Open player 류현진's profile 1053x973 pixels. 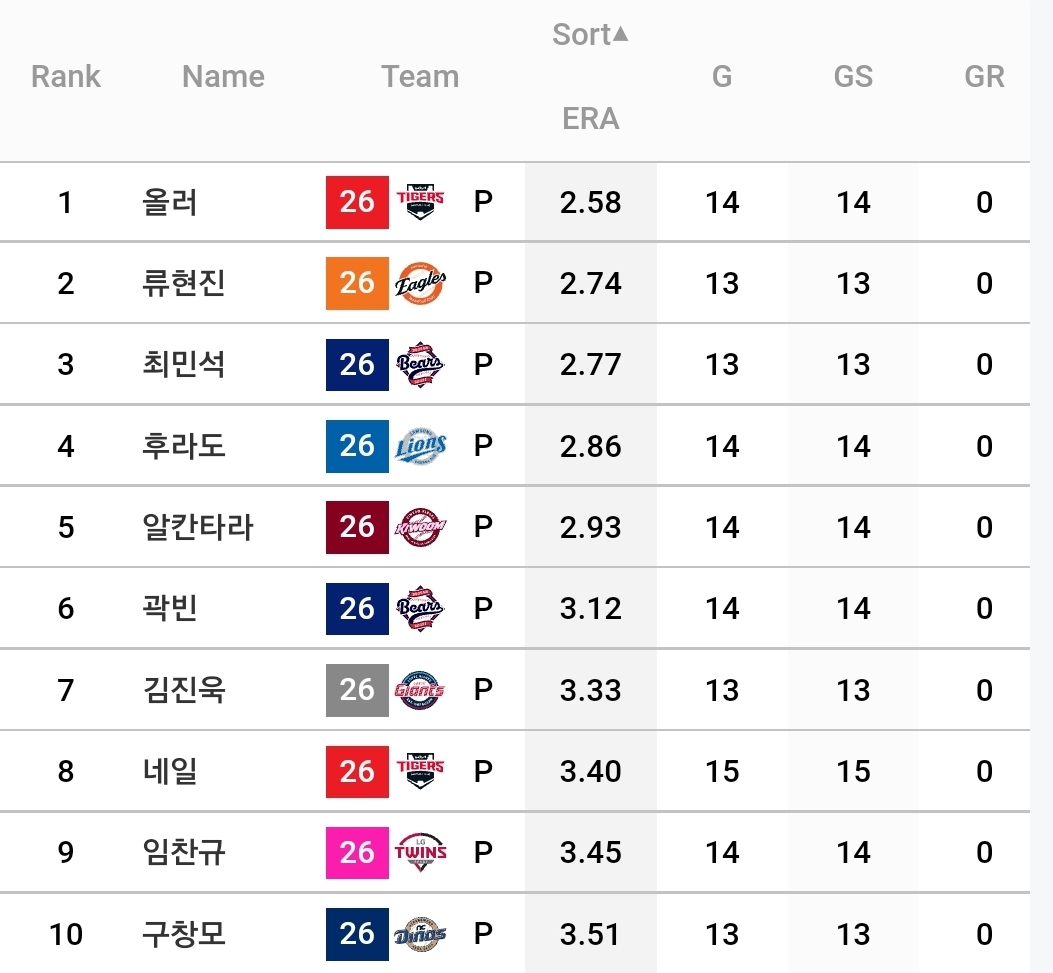[x=183, y=283]
